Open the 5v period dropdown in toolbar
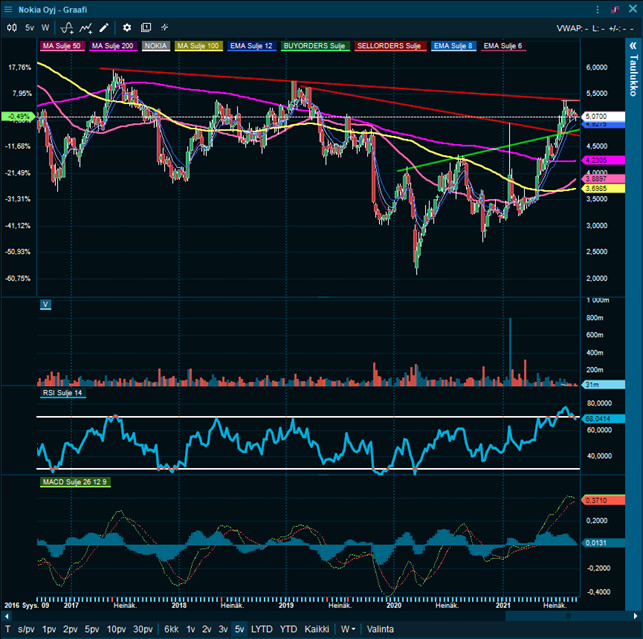643x639 pixels. [30, 27]
